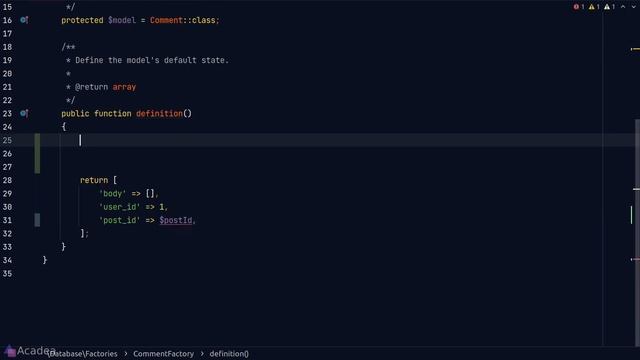Jump to next highlighted error arrow
Screen dimensions: 640x360
633,7
